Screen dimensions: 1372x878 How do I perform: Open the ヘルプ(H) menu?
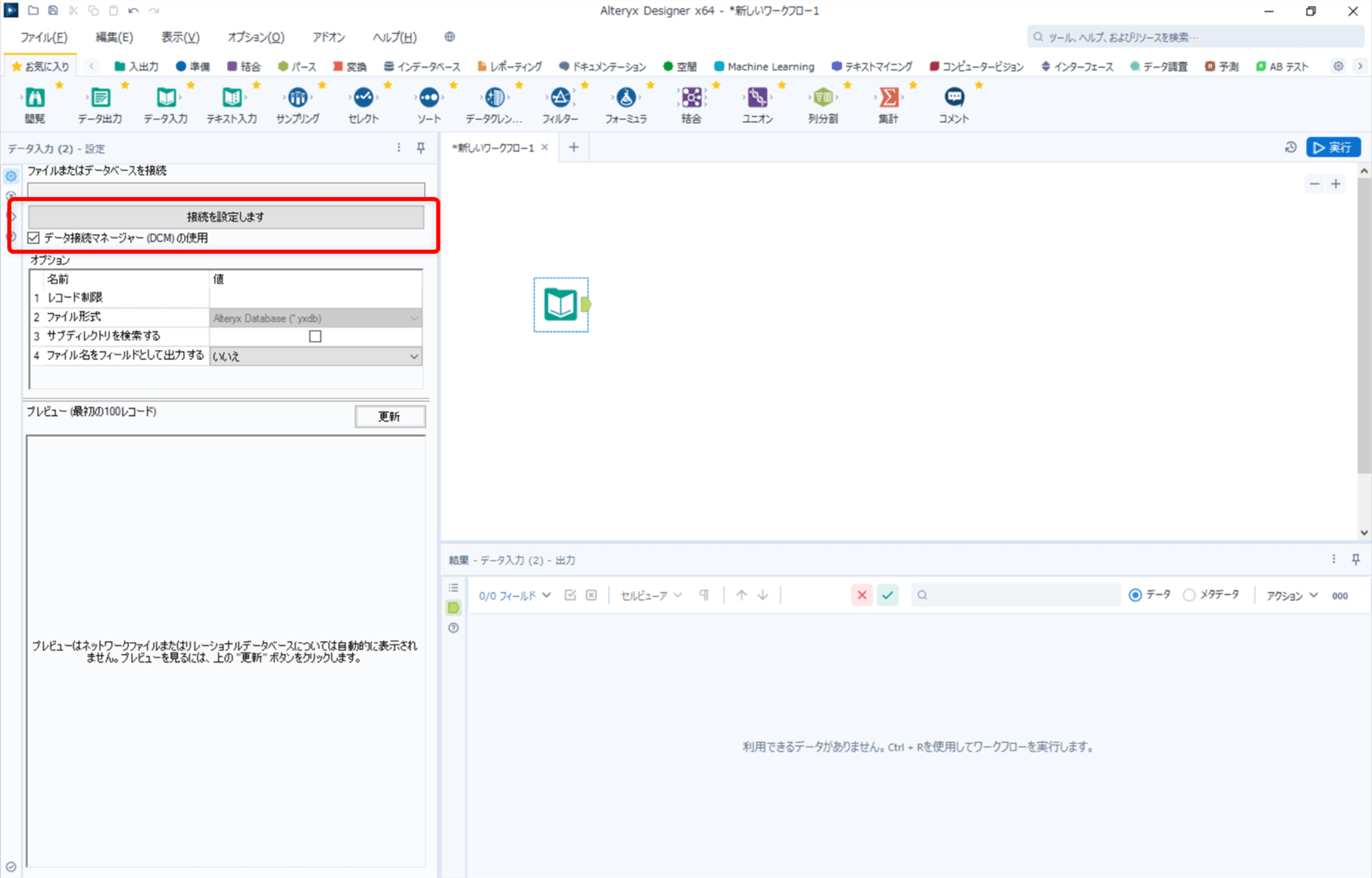coord(394,37)
